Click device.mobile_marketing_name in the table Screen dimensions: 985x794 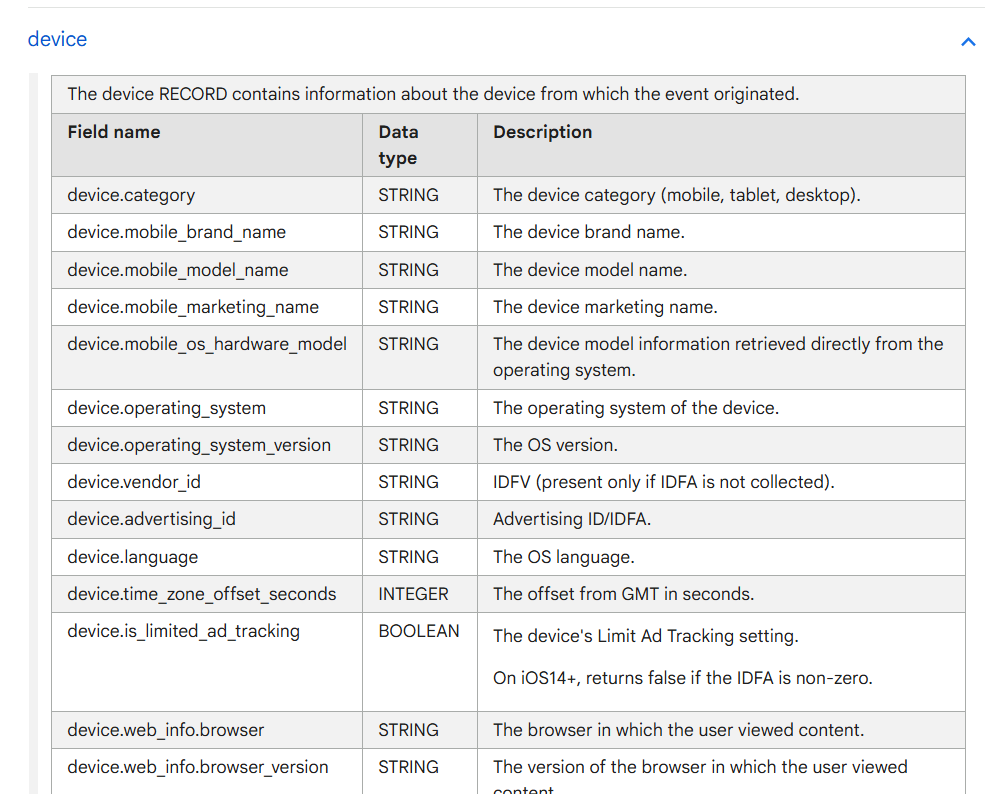[x=193, y=307]
